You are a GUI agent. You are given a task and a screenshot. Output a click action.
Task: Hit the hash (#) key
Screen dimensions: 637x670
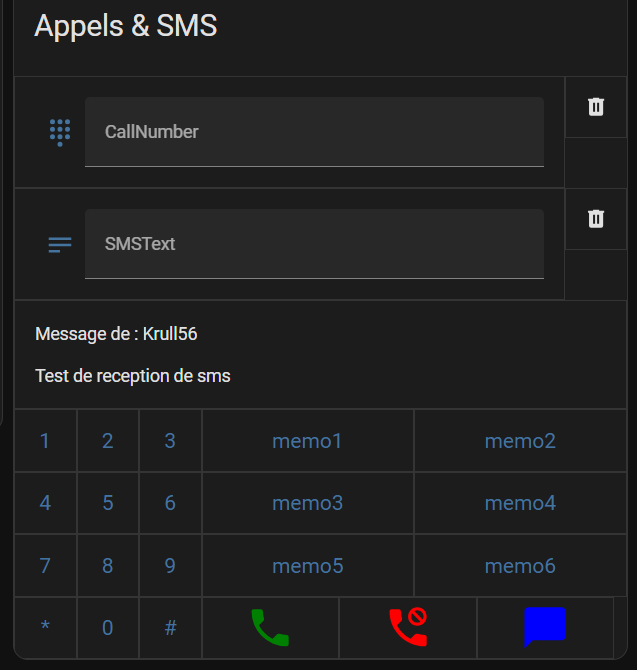click(170, 628)
